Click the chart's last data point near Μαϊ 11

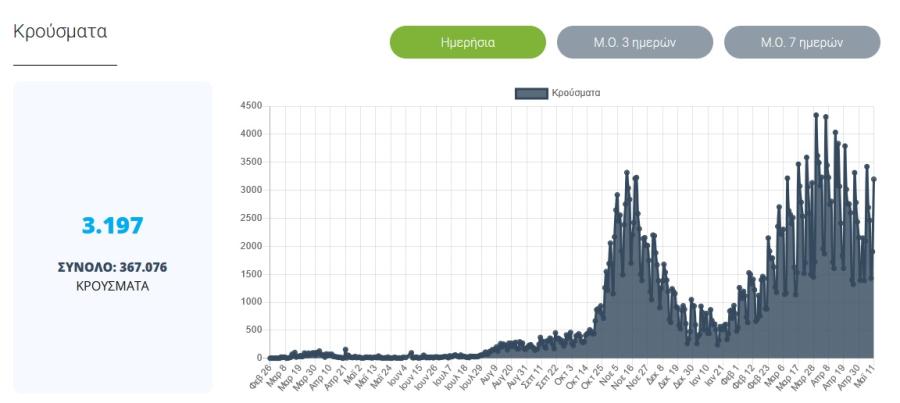[874, 179]
